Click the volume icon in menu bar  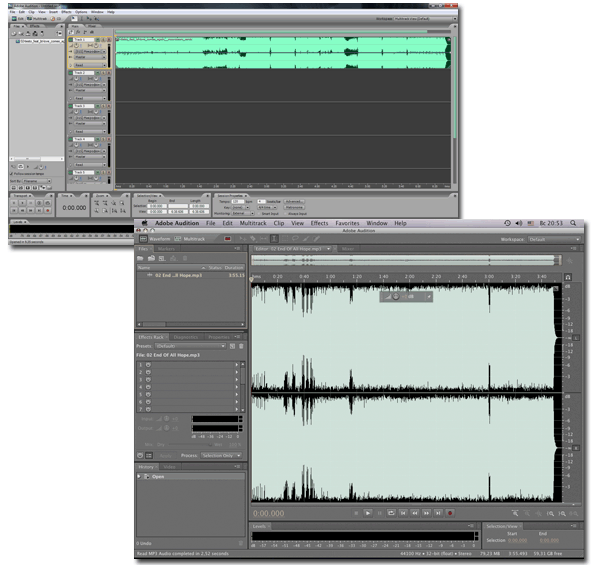click(x=519, y=223)
